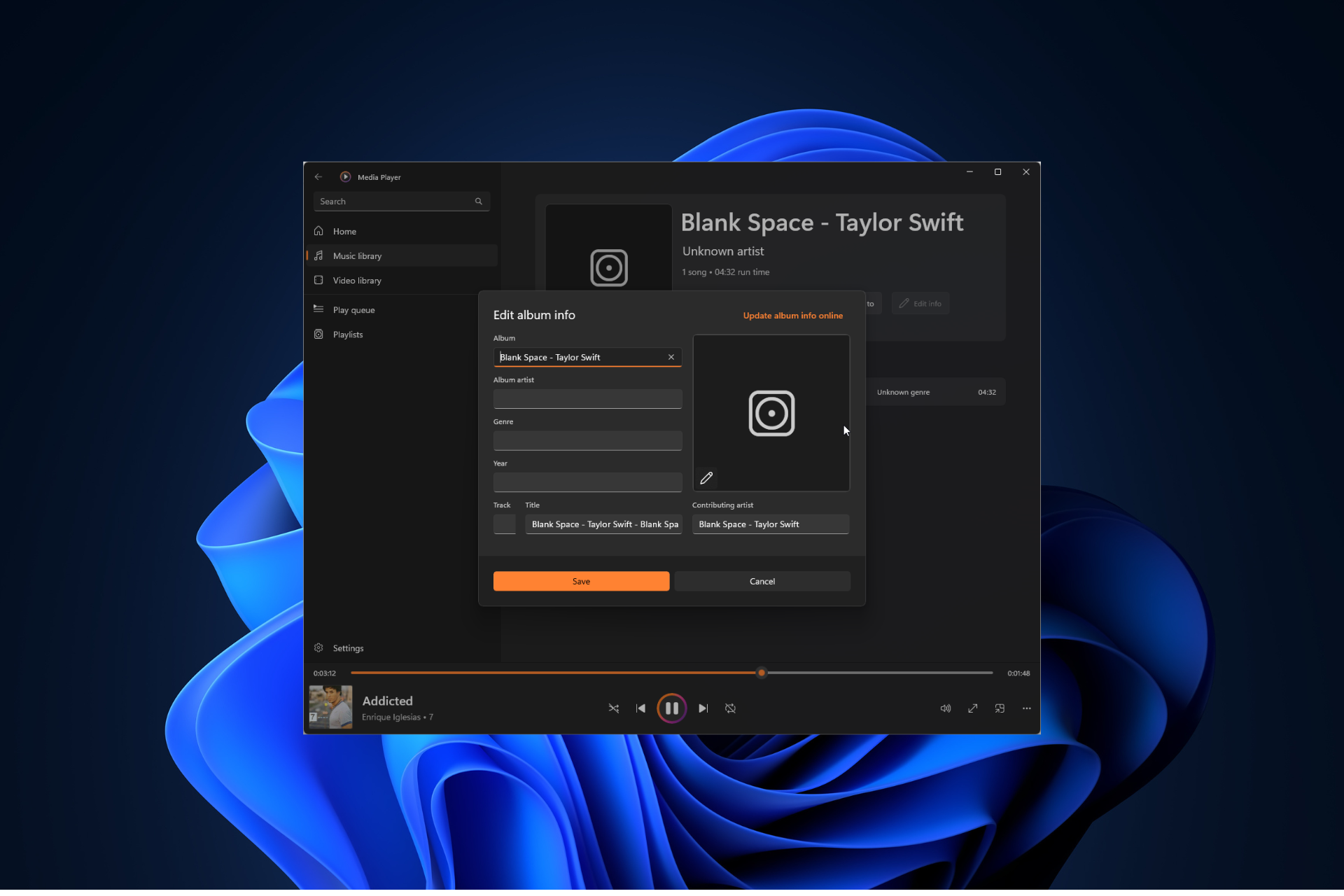The width and height of the screenshot is (1344, 896).
Task: Open the Video library menu item
Action: (357, 280)
